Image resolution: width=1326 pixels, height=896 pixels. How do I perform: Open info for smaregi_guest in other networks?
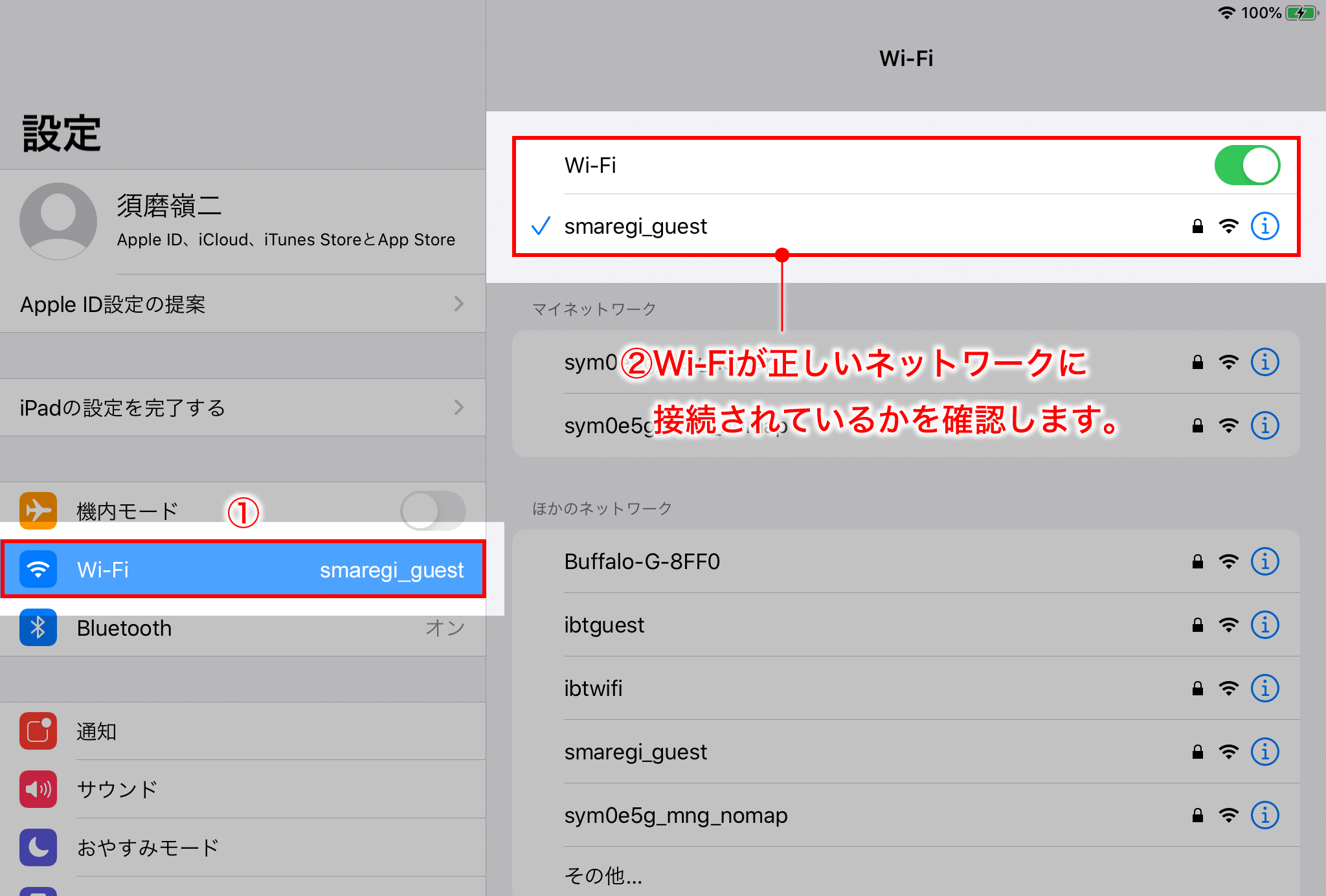(x=1264, y=752)
